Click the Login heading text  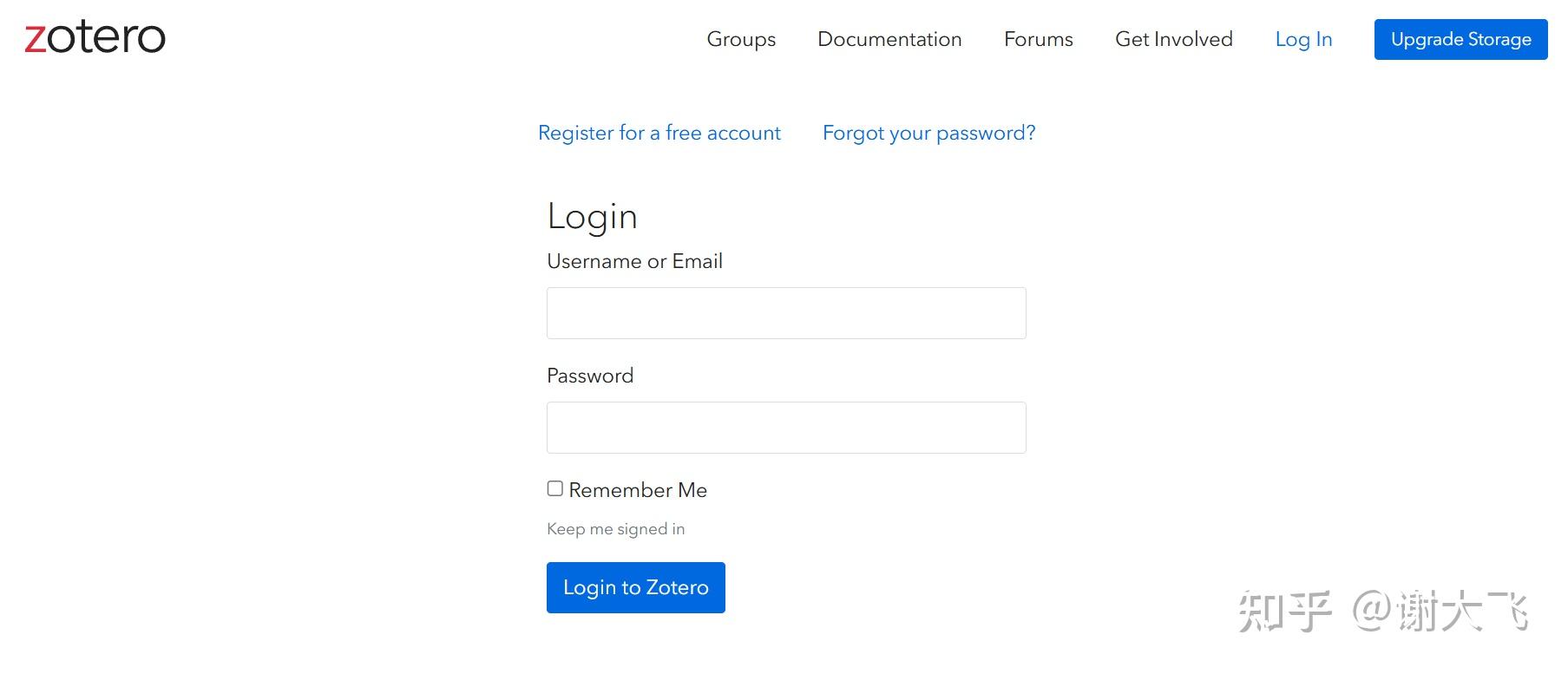pos(592,216)
